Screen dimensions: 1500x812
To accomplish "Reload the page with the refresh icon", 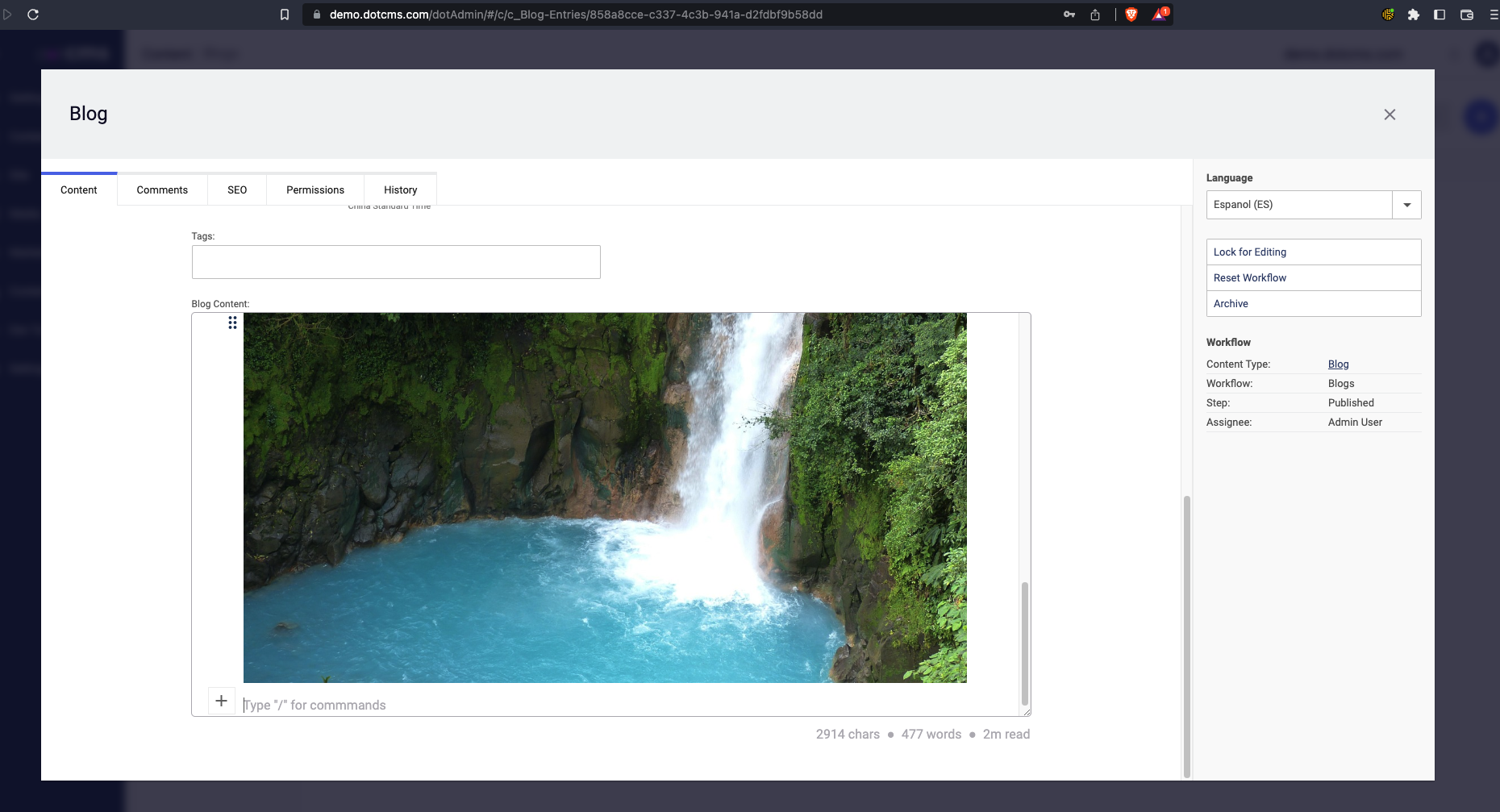I will pyautogui.click(x=32, y=14).
